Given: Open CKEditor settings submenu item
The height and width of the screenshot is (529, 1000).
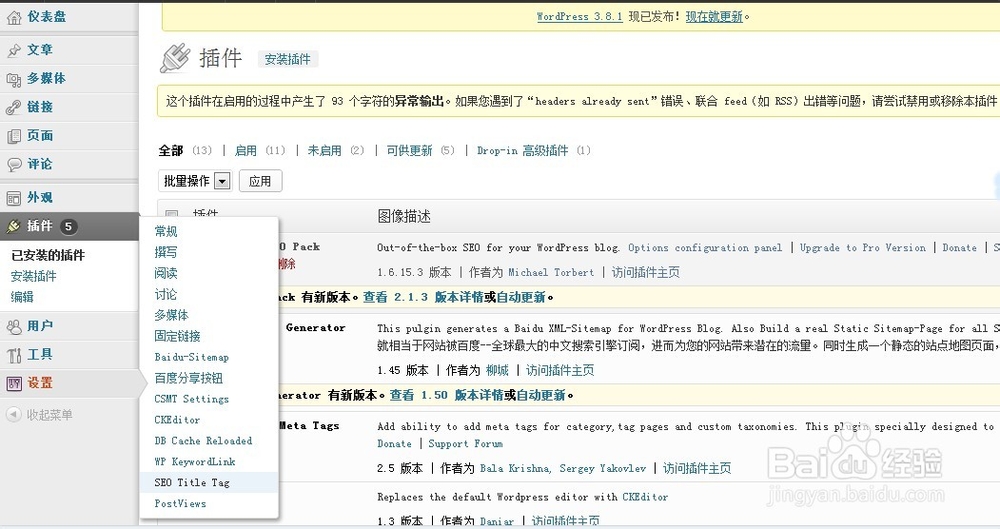Looking at the screenshot, I should 177,420.
